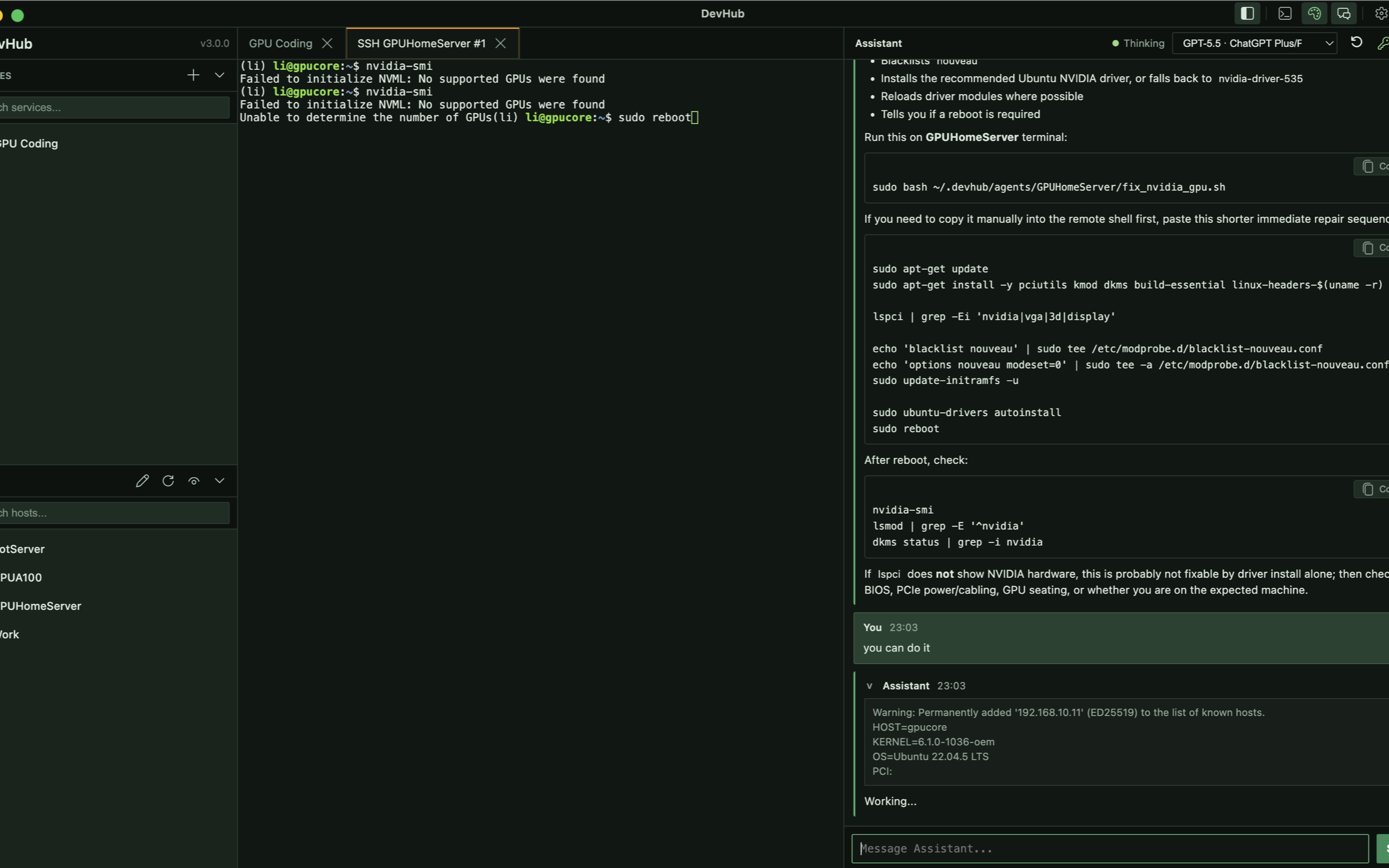Screen dimensions: 1389x868
Task: Toggle the assistant chat bubbles icon
Action: (x=1344, y=13)
